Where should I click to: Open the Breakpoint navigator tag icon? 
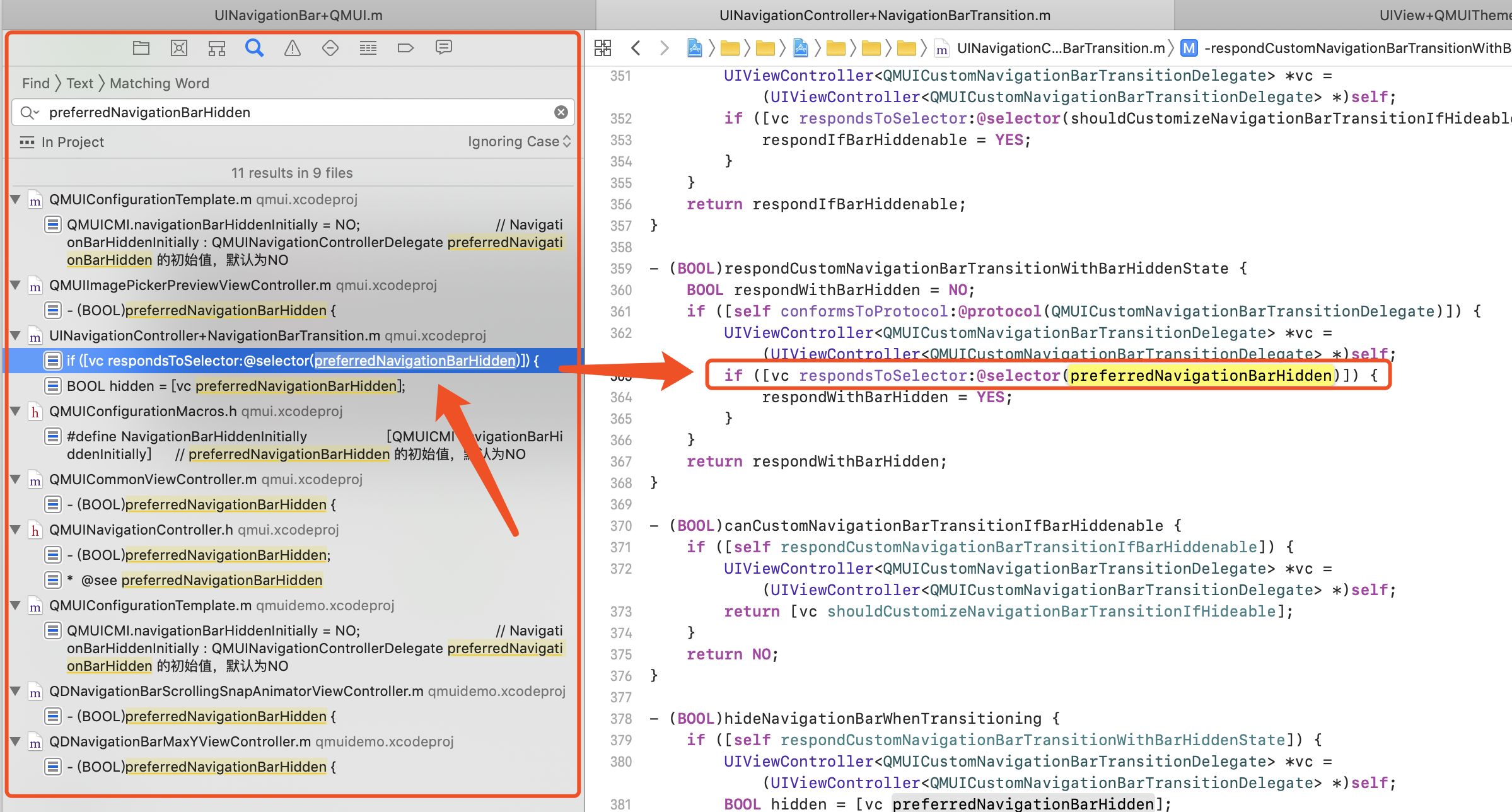[405, 47]
